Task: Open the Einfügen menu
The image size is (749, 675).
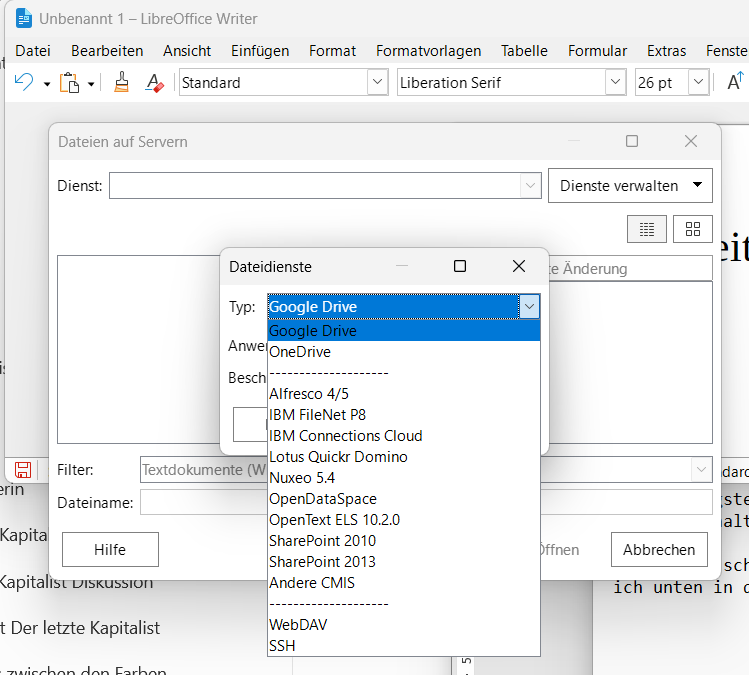Action: [260, 51]
